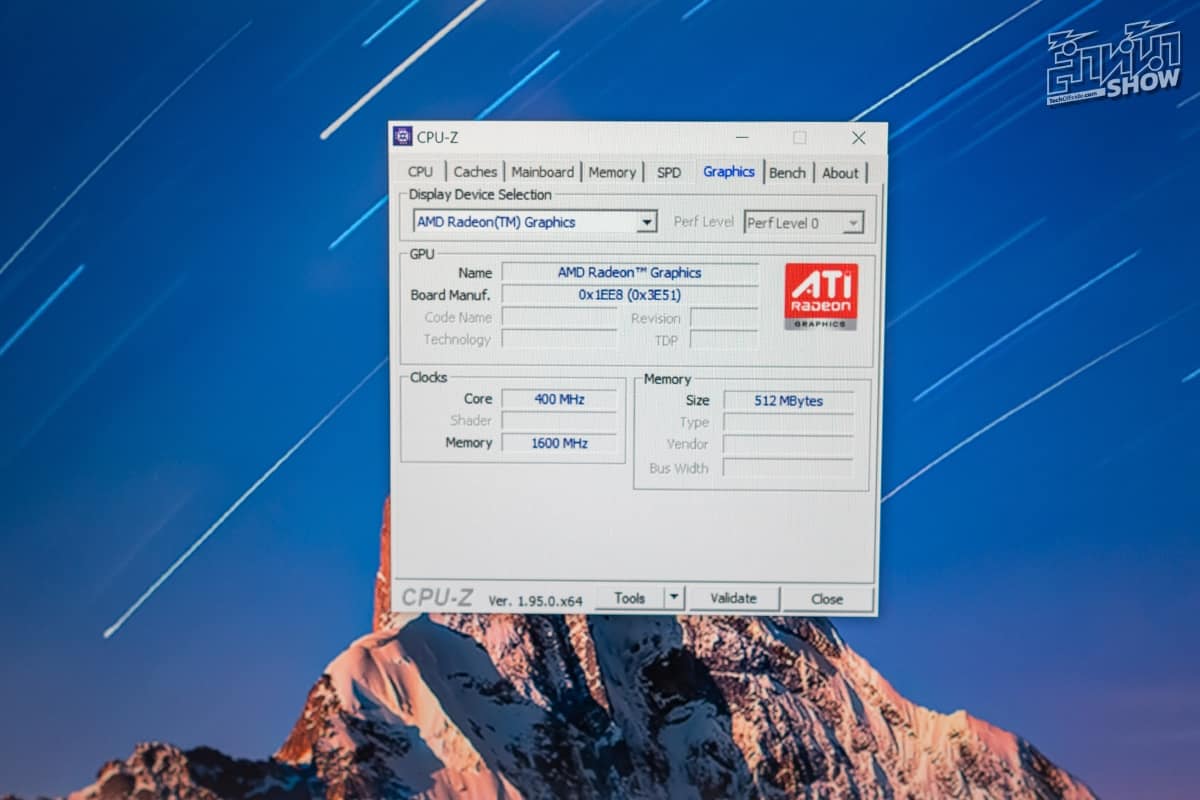The width and height of the screenshot is (1200, 800).
Task: Click the memory Size value 512 MBytes
Action: [789, 400]
